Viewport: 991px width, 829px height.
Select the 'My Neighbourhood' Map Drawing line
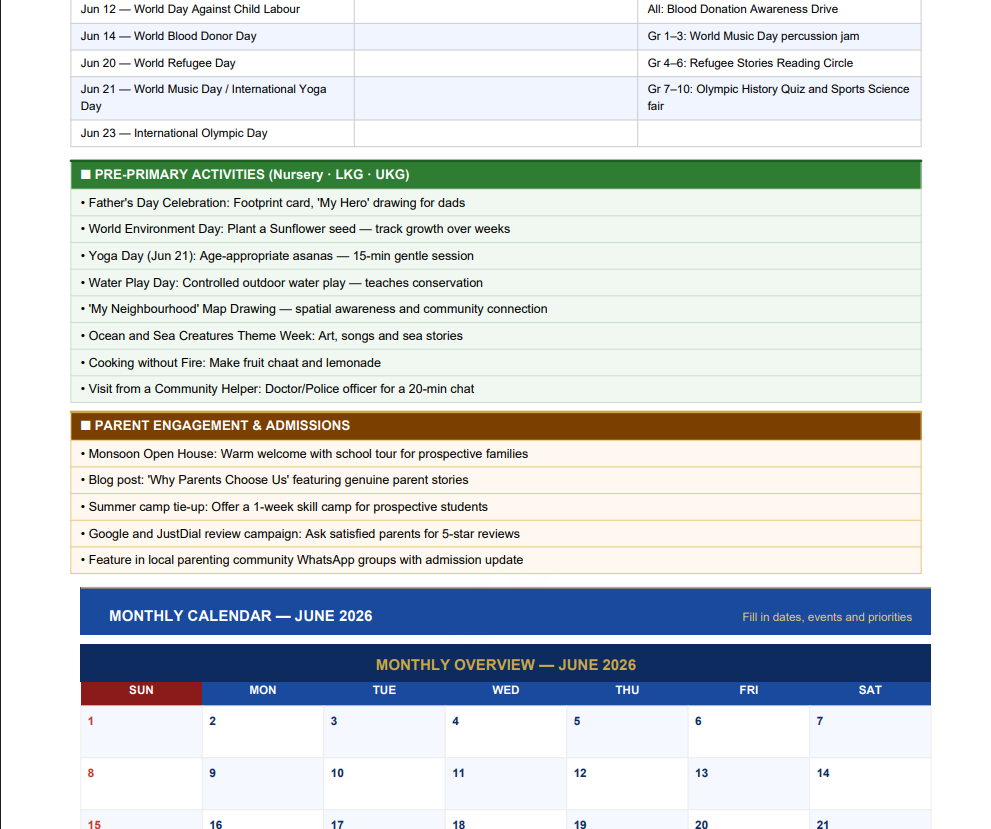coord(496,309)
